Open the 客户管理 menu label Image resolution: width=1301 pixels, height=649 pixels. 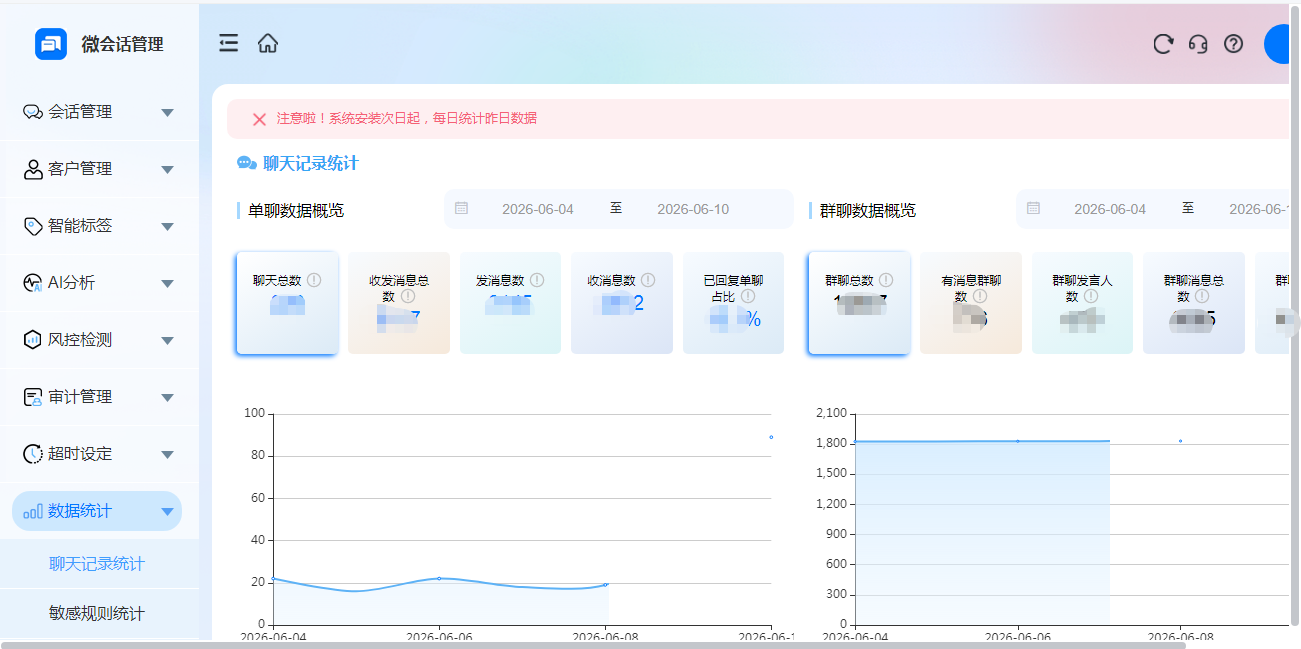point(80,169)
